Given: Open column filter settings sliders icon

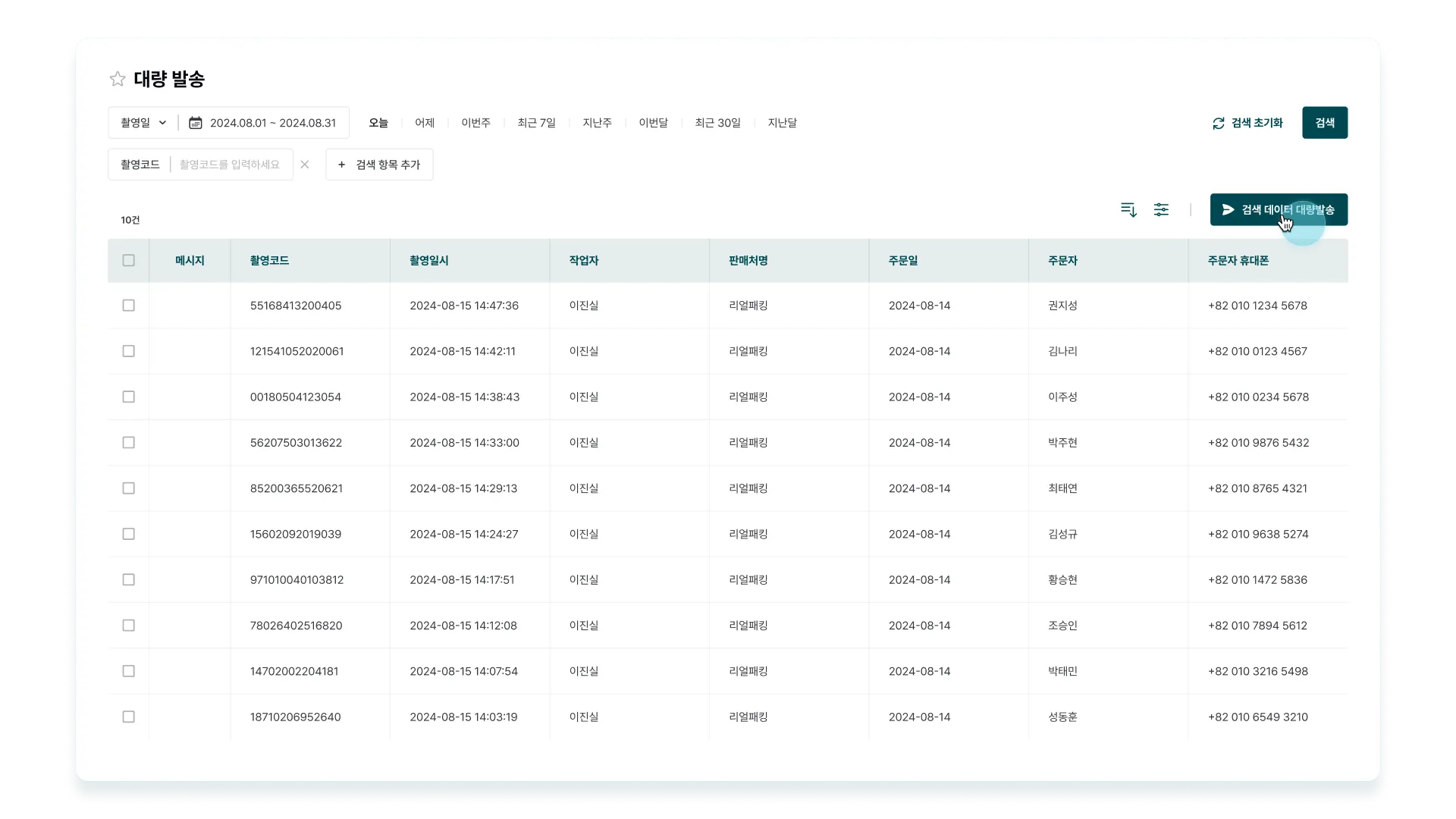Looking at the screenshot, I should pyautogui.click(x=1161, y=210).
